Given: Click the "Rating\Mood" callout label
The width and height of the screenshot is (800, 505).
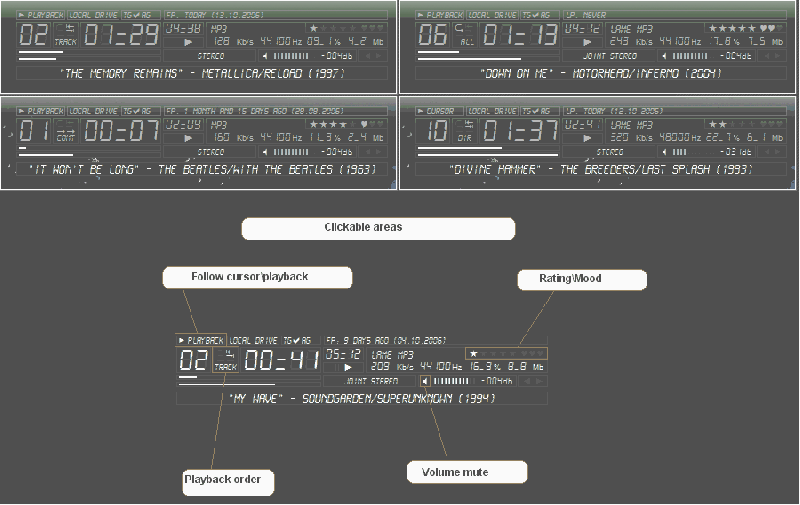Looking at the screenshot, I should 565,280.
